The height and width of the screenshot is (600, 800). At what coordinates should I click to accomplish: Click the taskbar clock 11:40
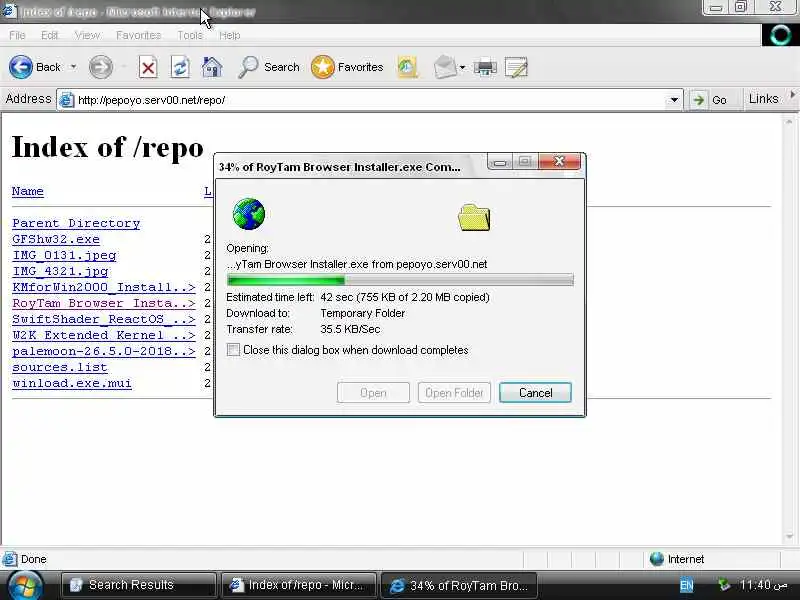pos(764,585)
